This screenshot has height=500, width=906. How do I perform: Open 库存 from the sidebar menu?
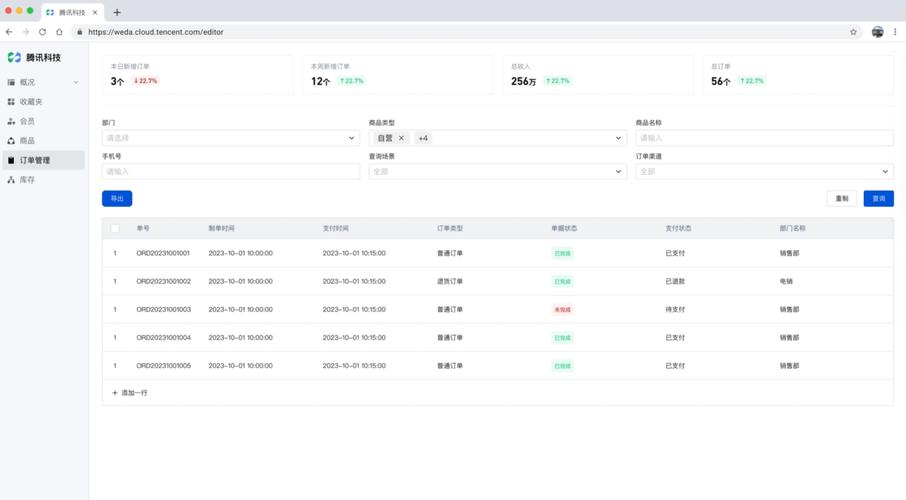click(27, 180)
